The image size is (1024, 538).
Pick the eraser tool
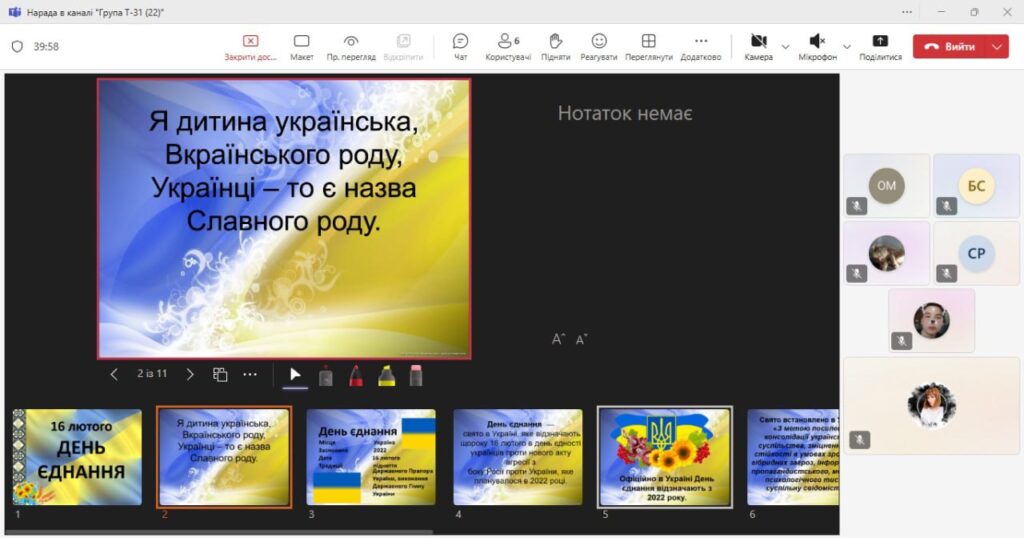coord(416,375)
